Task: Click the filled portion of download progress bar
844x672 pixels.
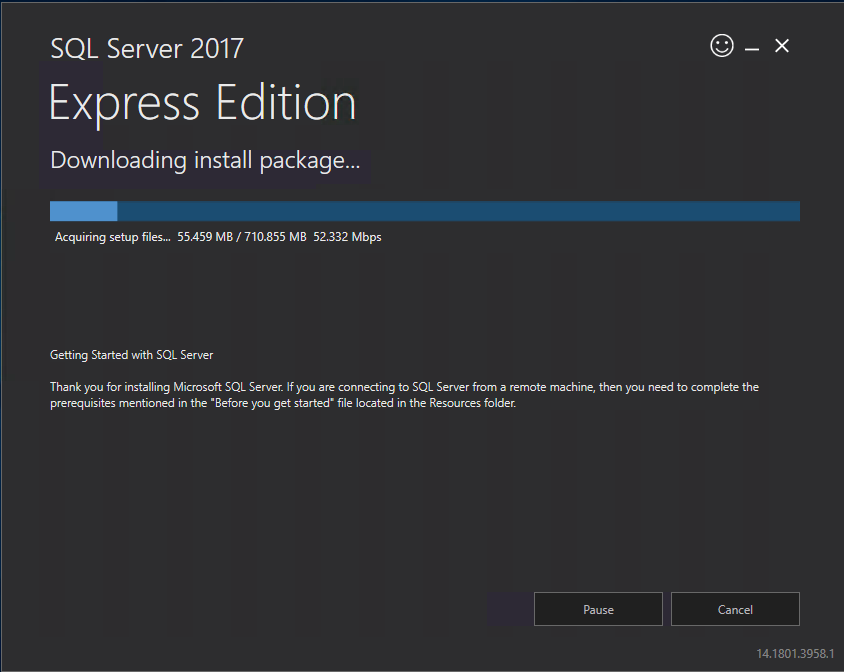Action: tap(83, 211)
